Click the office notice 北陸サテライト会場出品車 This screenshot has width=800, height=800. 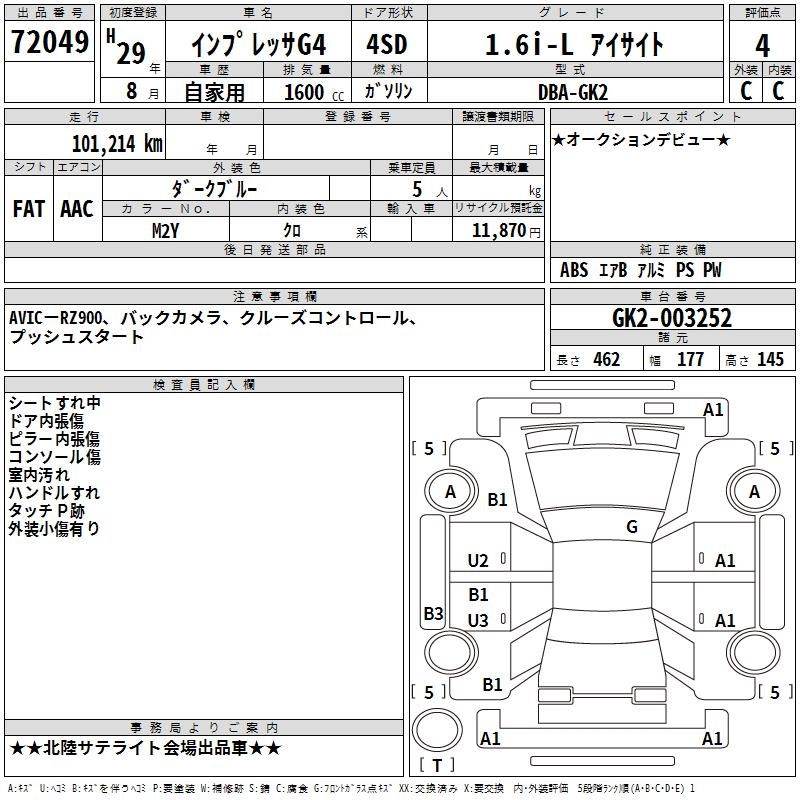click(x=145, y=748)
